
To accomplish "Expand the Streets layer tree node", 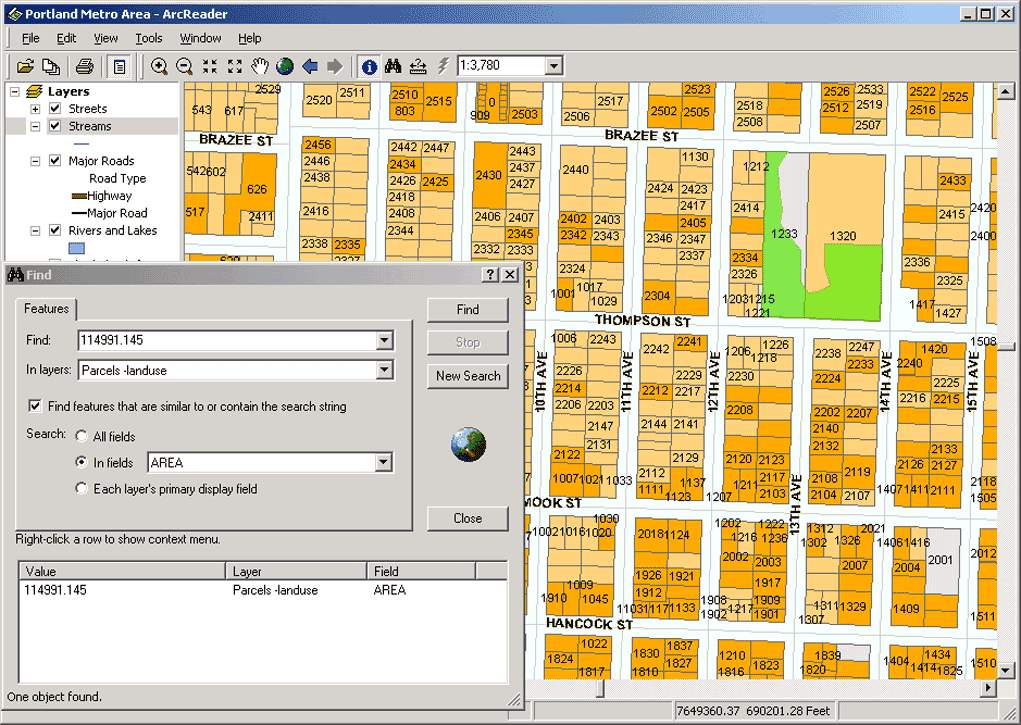I will click(35, 108).
